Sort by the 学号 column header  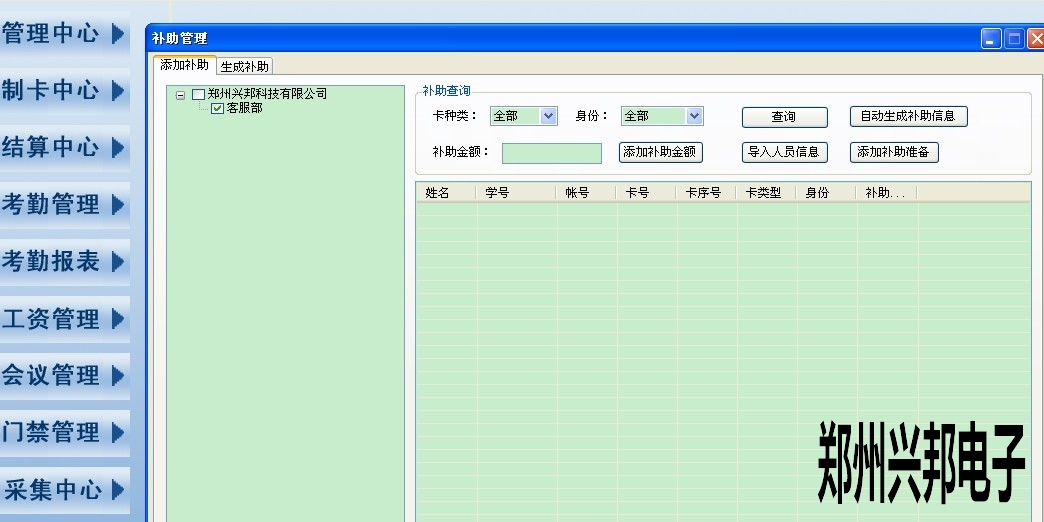pos(516,192)
